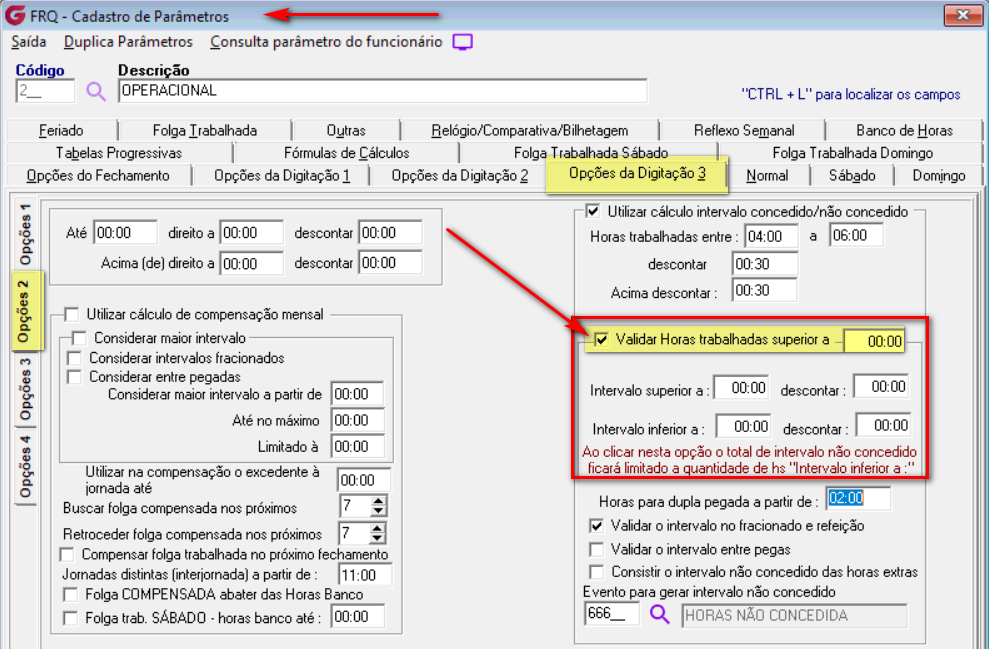Open the Sábado tab
Viewport: 989px width, 649px height.
point(851,175)
